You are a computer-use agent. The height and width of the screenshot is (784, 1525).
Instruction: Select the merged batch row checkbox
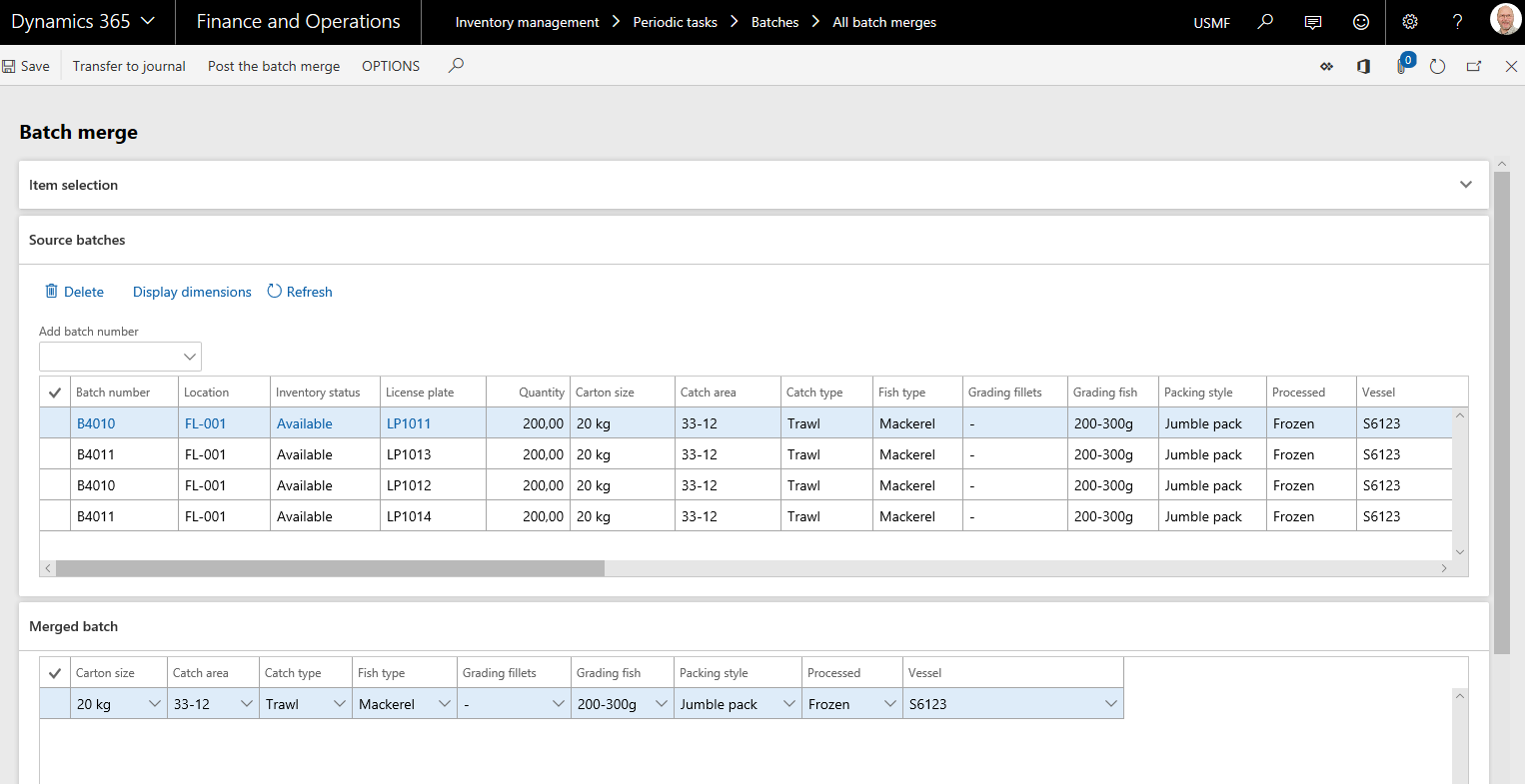[55, 703]
